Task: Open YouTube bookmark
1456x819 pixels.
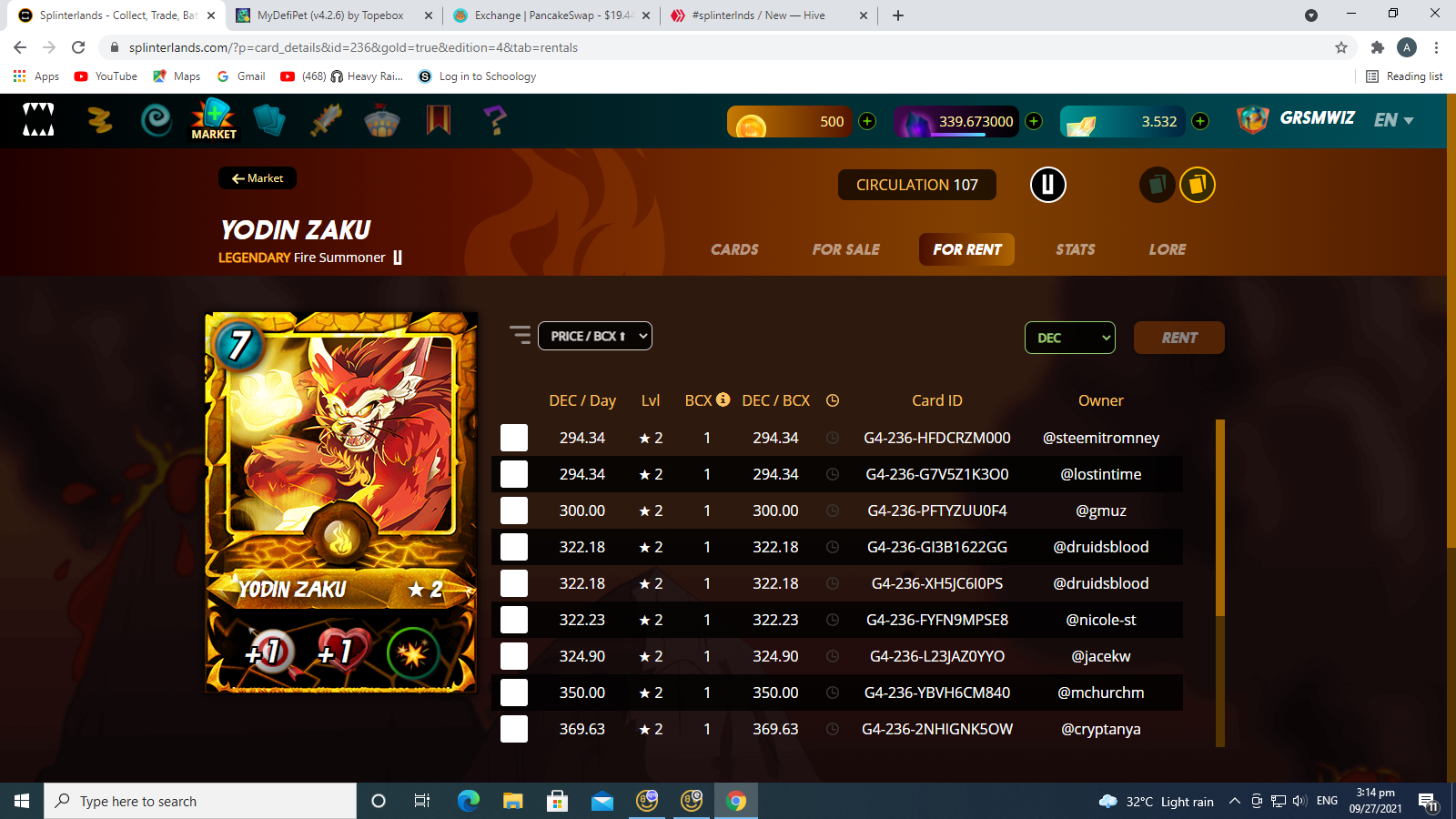Action: pyautogui.click(x=106, y=76)
